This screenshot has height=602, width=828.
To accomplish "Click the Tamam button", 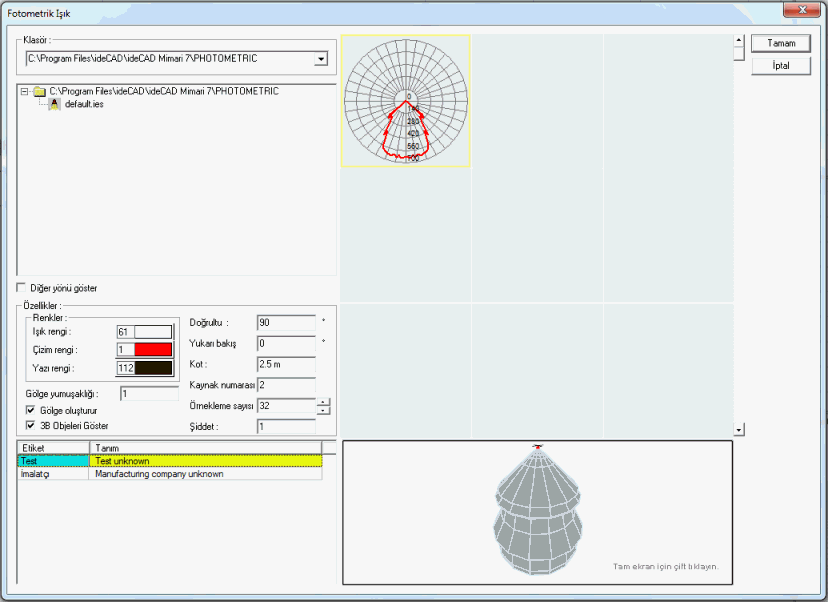I will click(780, 43).
